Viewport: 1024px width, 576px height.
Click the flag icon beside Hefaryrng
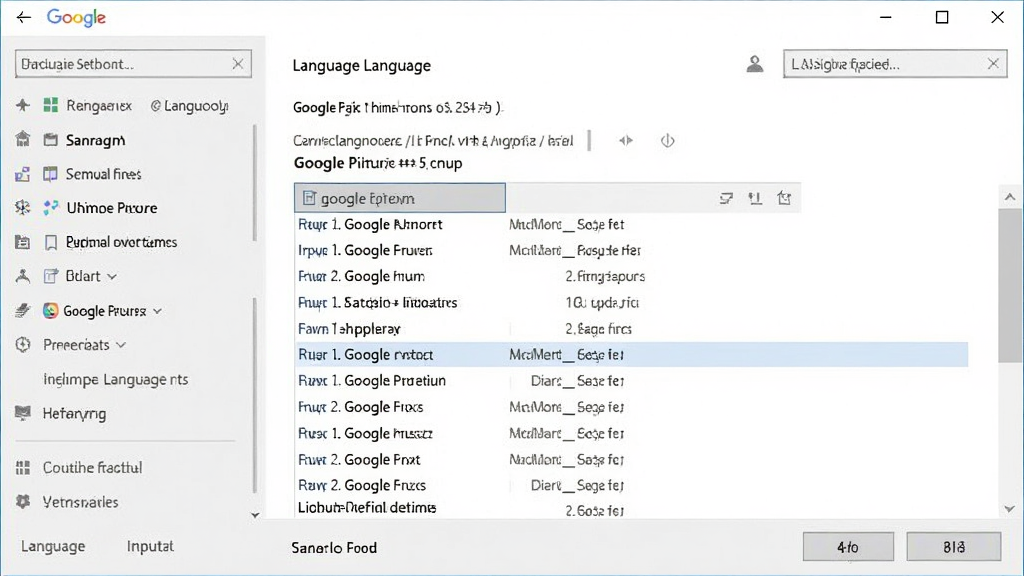click(23, 413)
